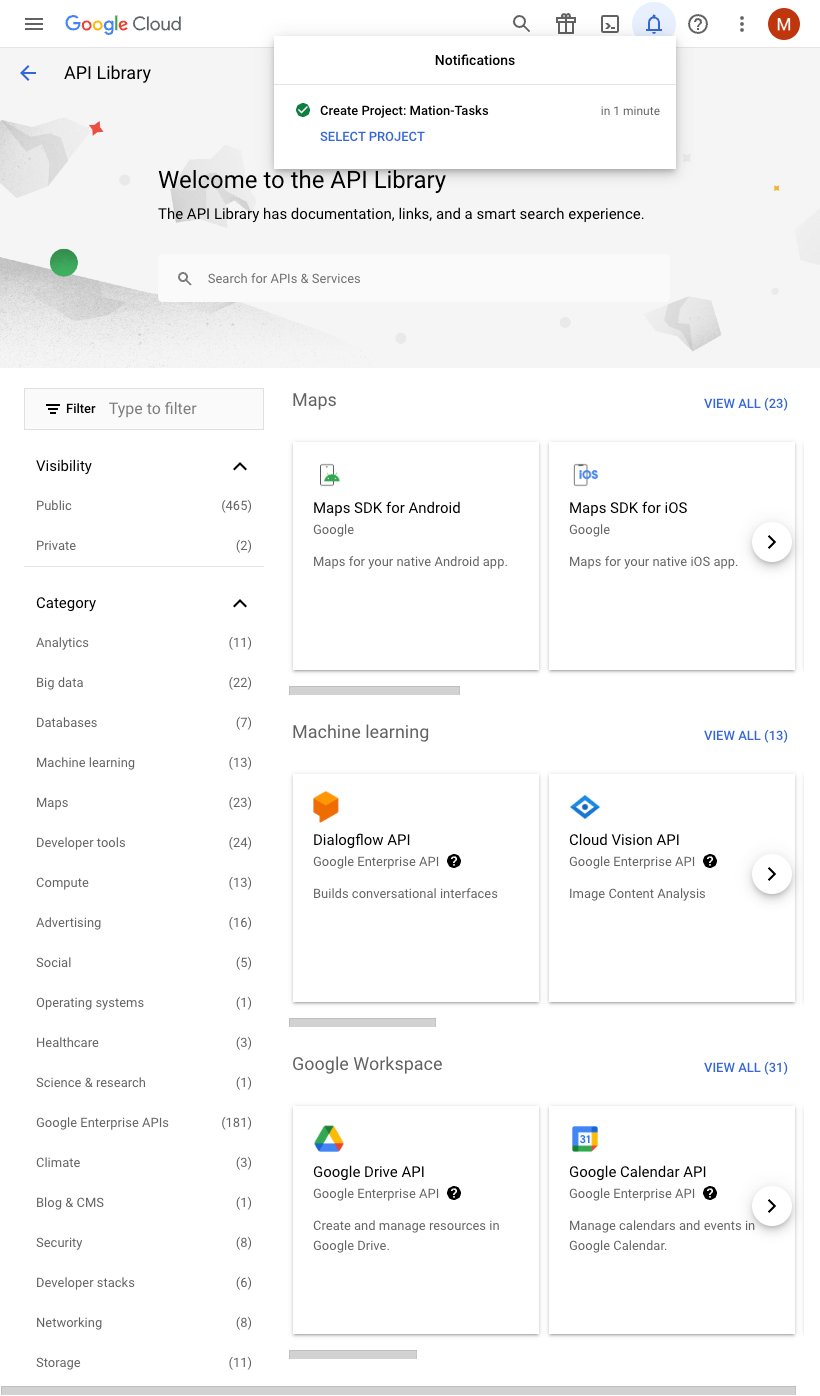Go back using the API Library arrow
Viewport: 820px width, 1396px height.
pyautogui.click(x=28, y=73)
